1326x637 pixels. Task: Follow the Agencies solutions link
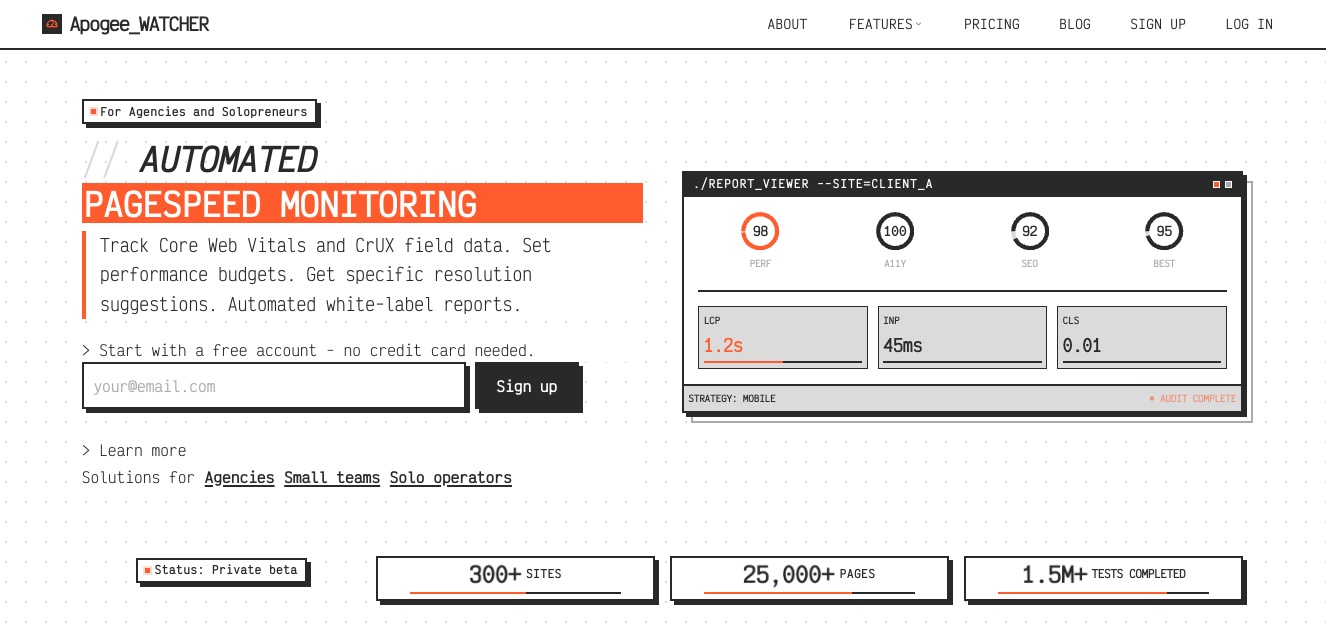(239, 478)
